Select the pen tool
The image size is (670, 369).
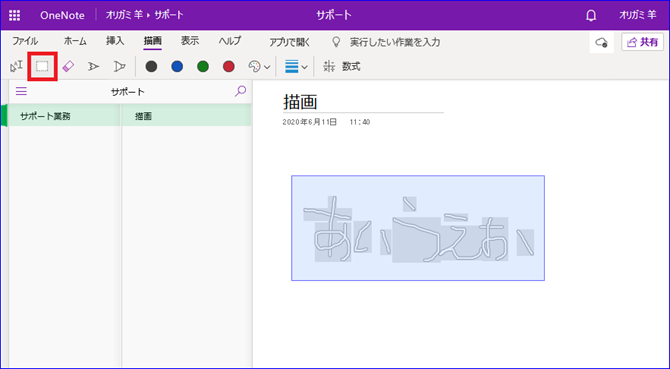click(x=94, y=66)
